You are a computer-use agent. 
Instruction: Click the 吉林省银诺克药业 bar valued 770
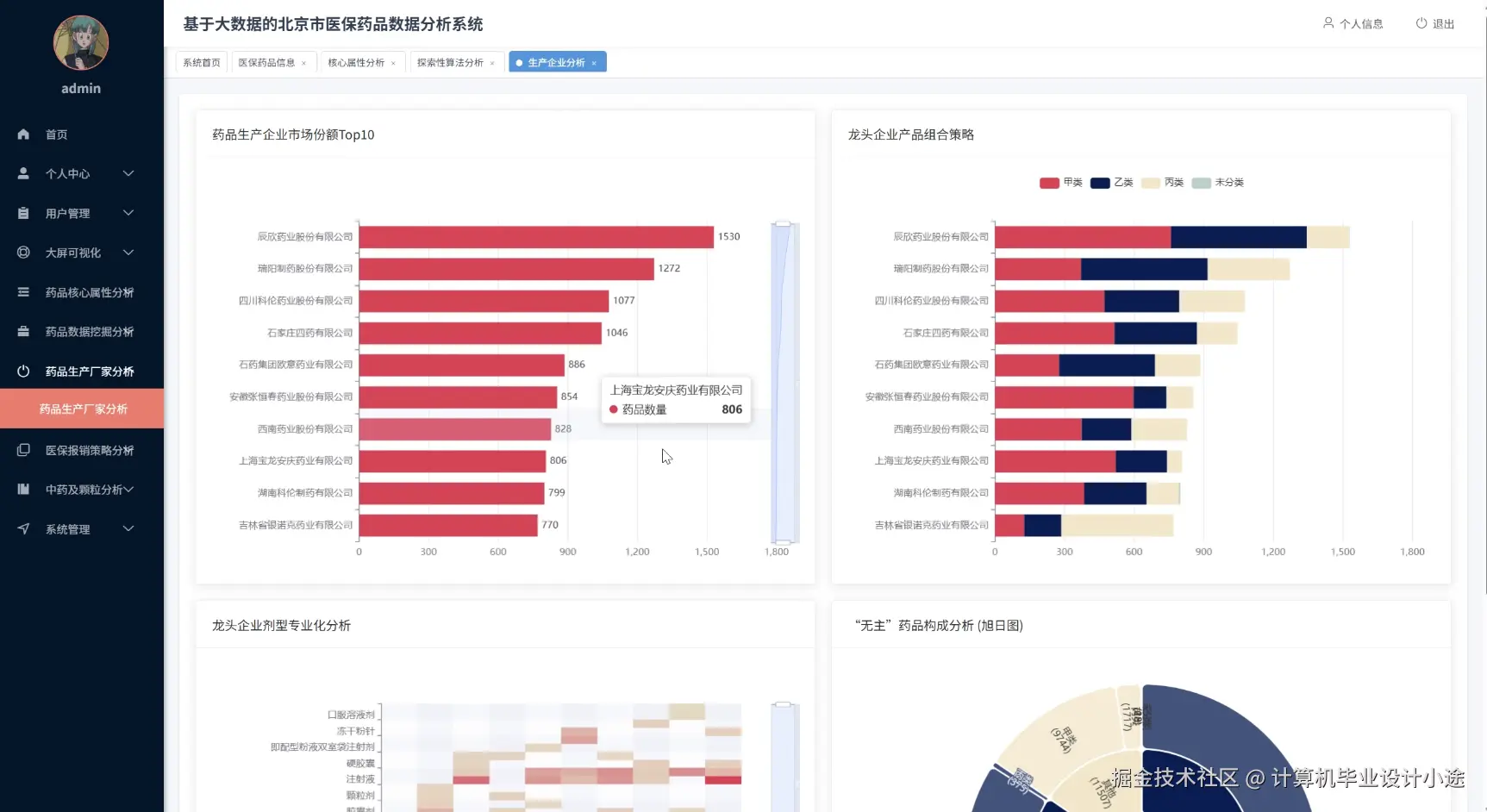pyautogui.click(x=448, y=525)
